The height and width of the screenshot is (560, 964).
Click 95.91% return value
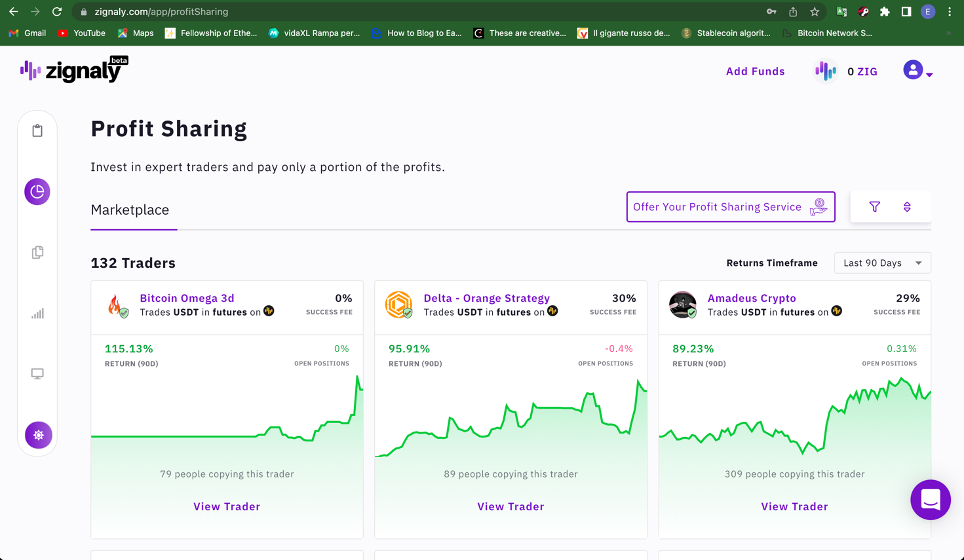tap(409, 349)
